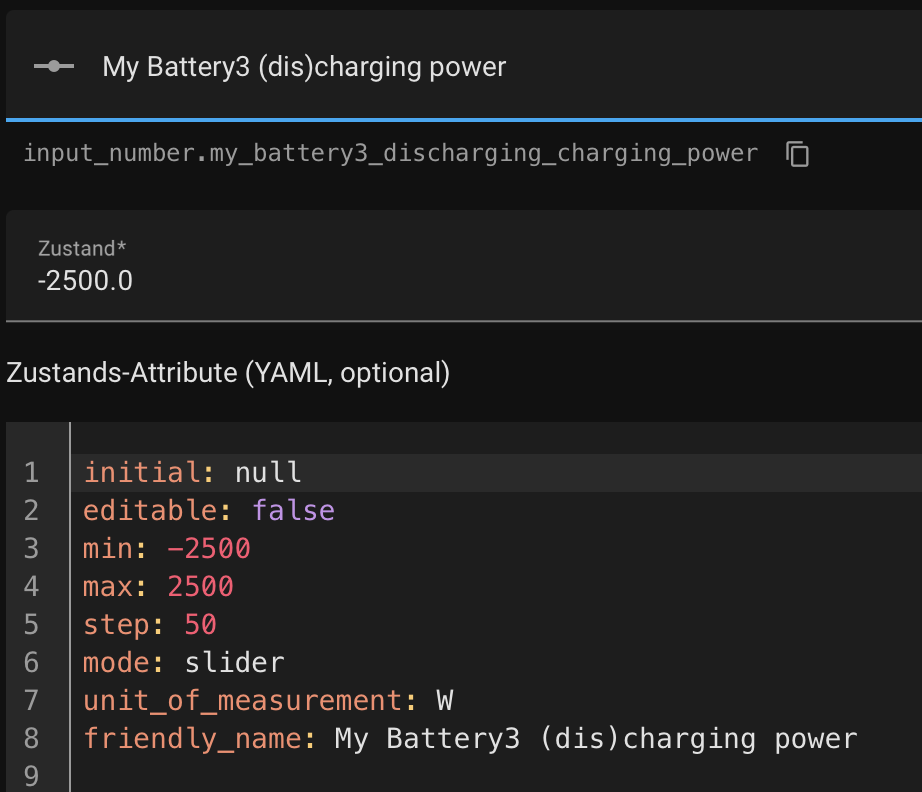Click the friendly_name value text in the editor

pos(596,739)
